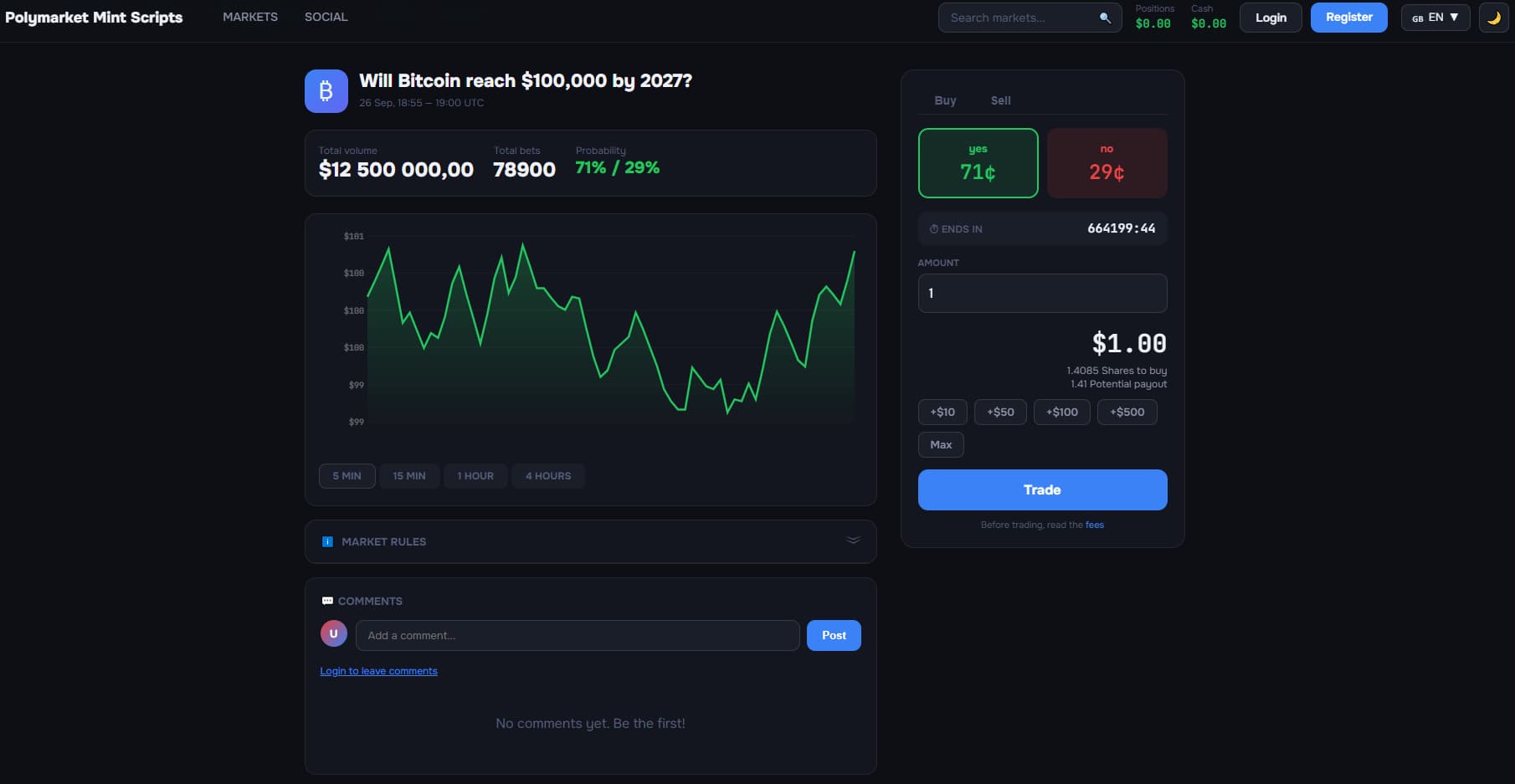Screen dimensions: 1515x784
Task: Click the Amount input field
Action: (x=1043, y=294)
